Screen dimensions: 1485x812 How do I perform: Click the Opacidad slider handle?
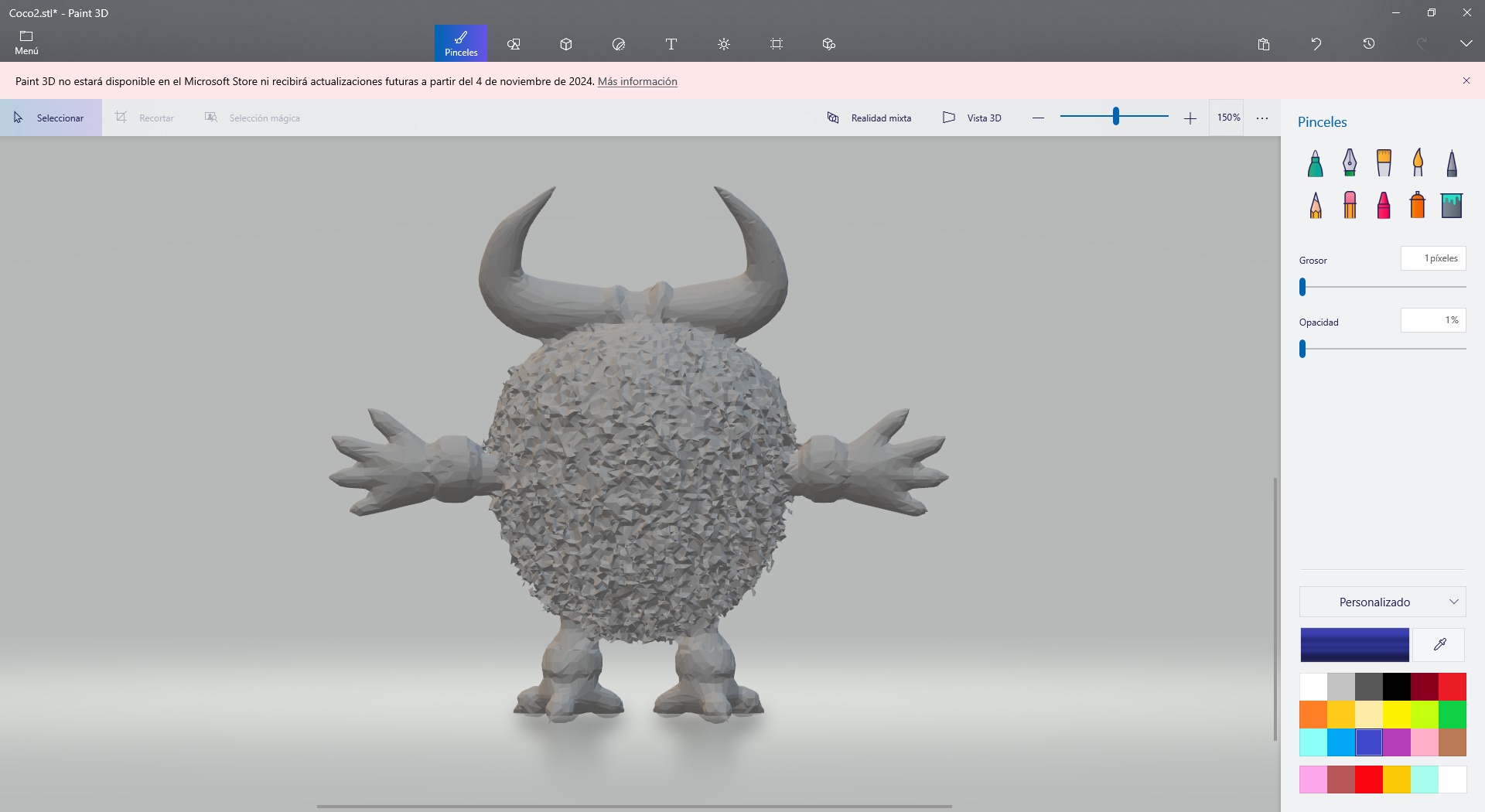[1302, 349]
